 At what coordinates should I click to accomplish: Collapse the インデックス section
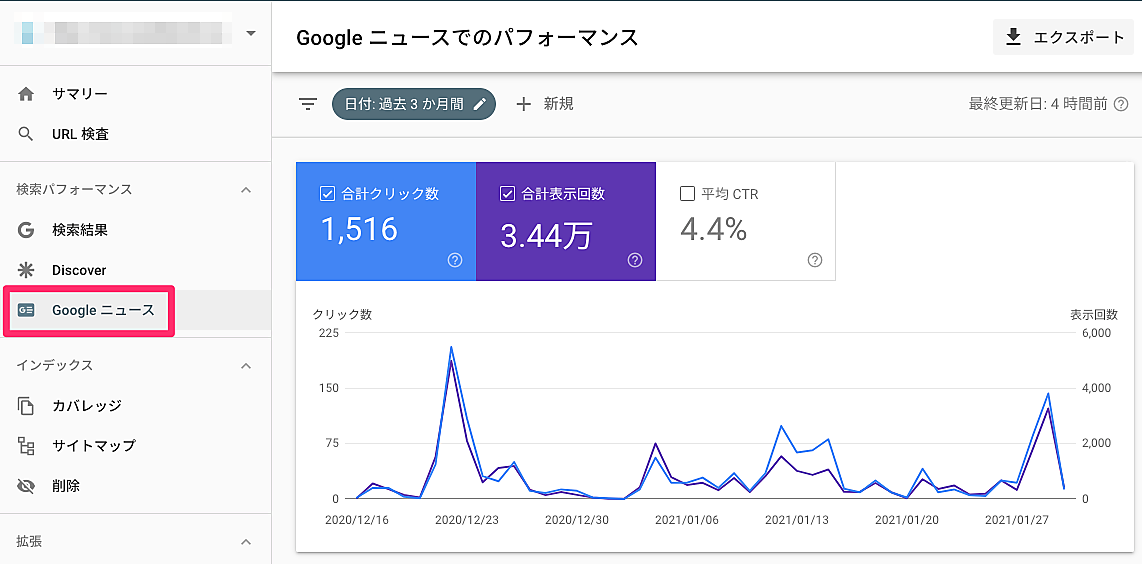click(x=246, y=366)
